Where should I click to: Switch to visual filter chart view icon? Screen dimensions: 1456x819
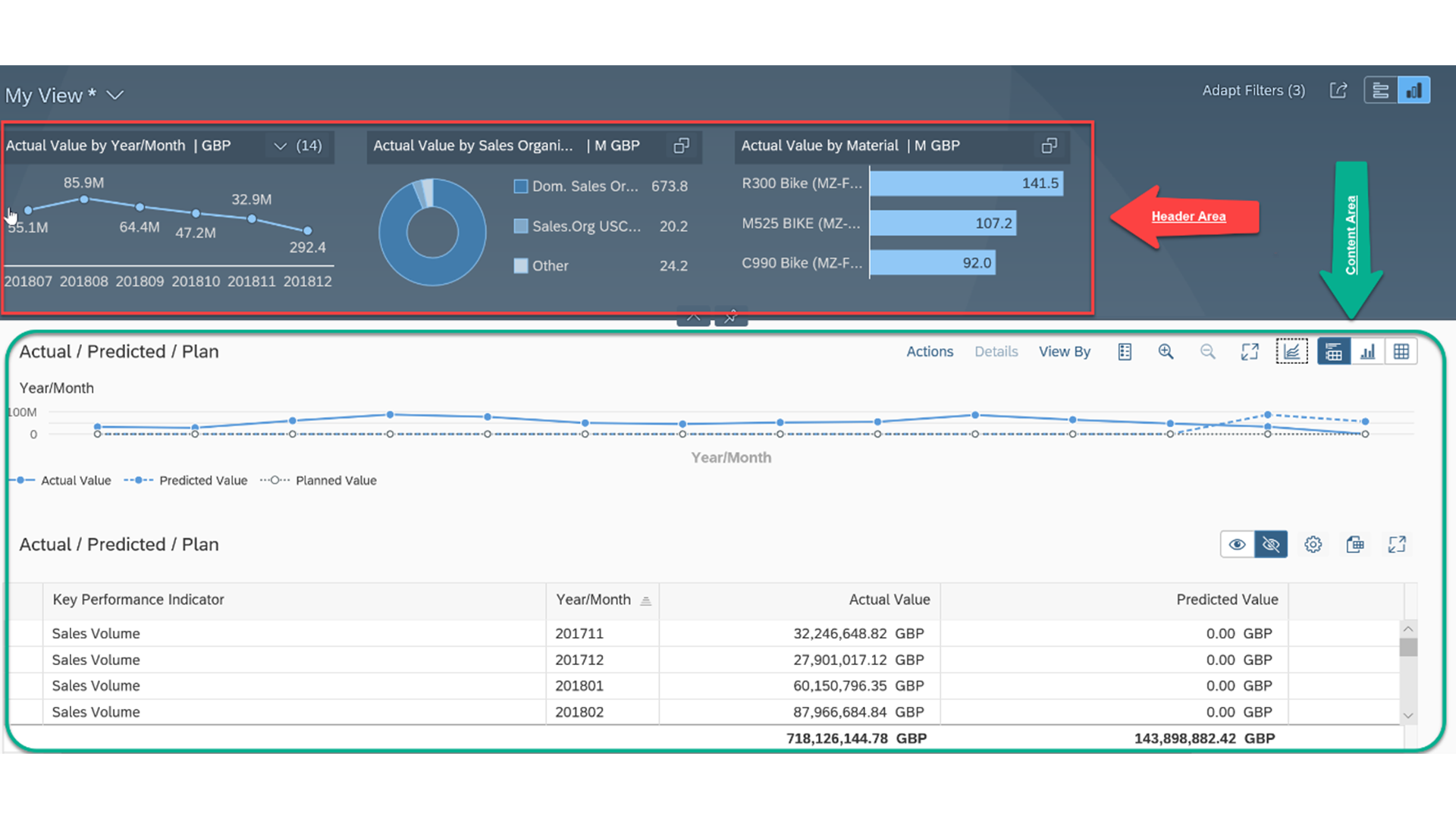click(x=1414, y=90)
